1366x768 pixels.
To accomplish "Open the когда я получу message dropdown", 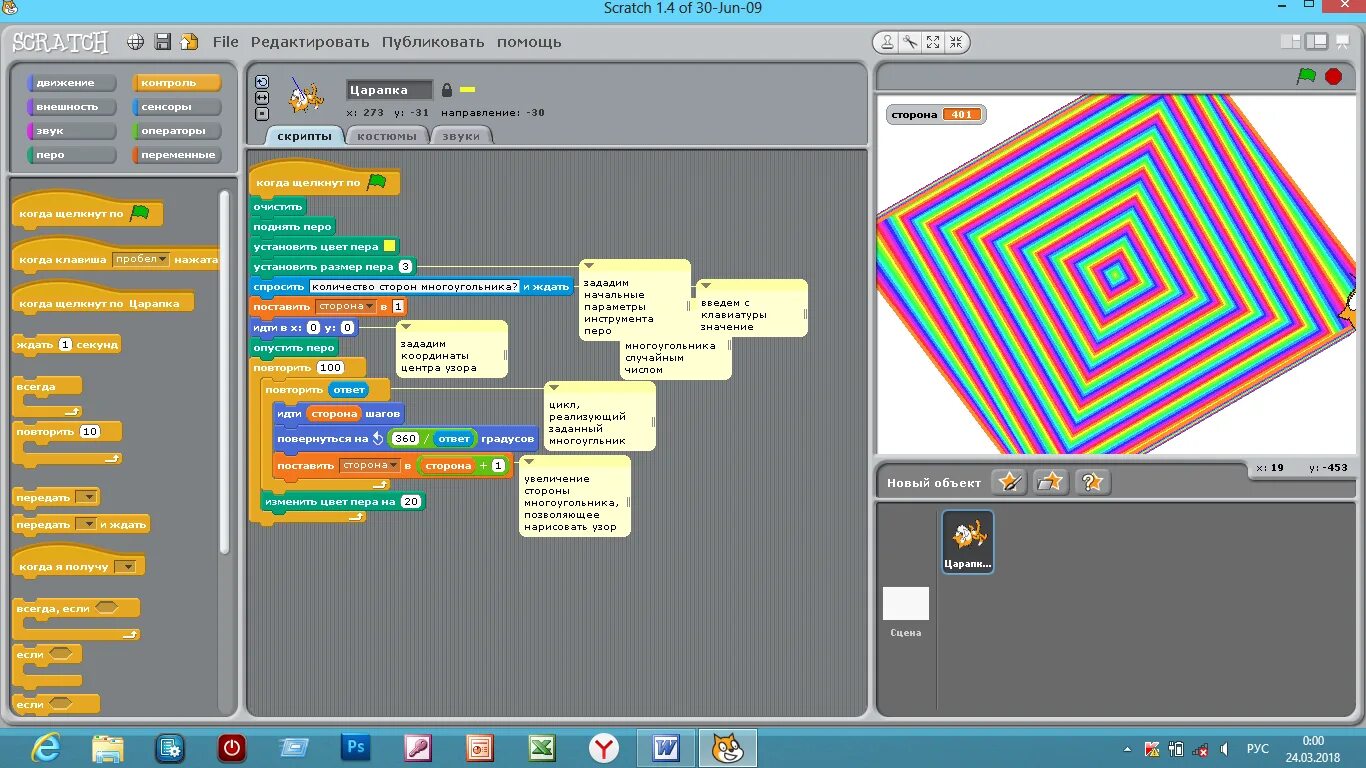I will tap(125, 567).
